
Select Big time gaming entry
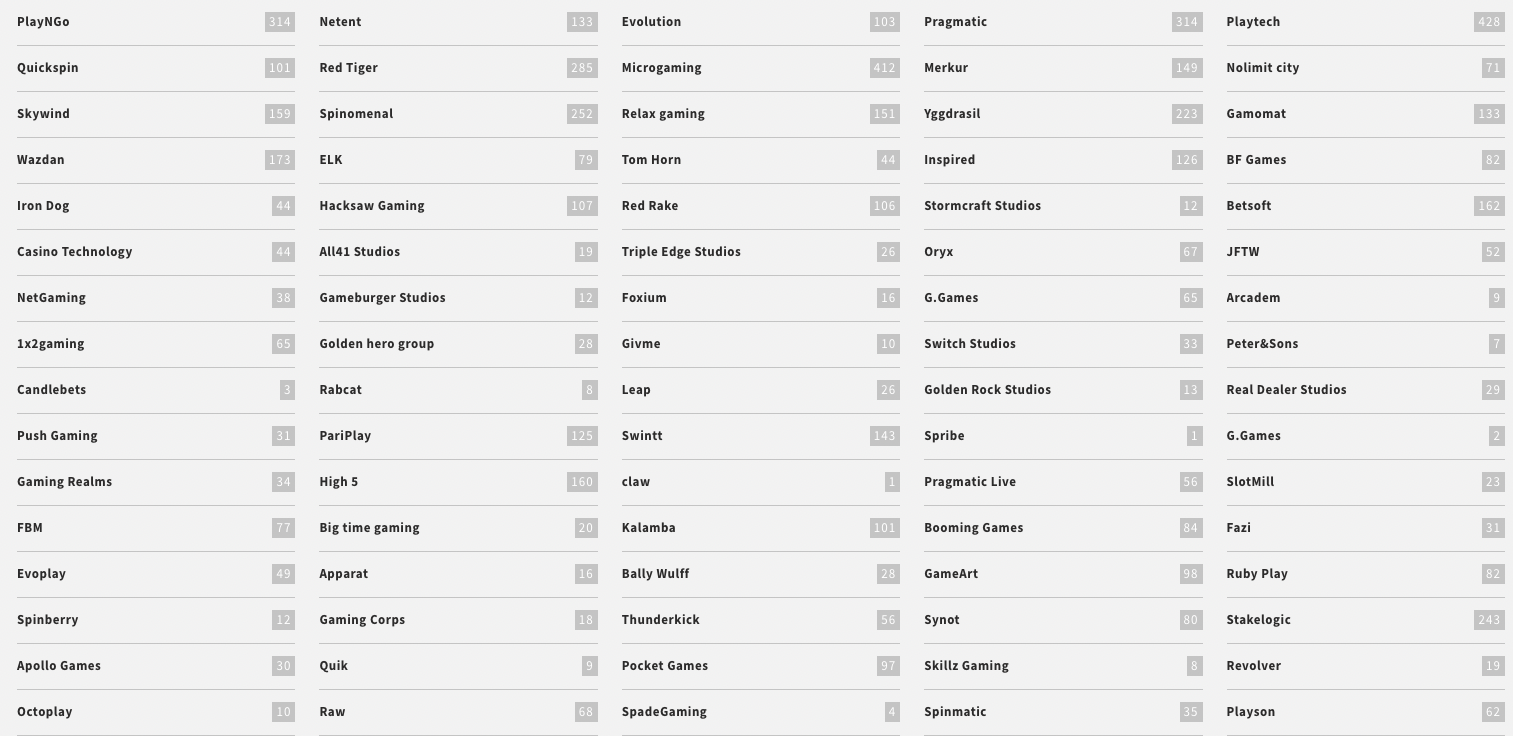pyautogui.click(x=458, y=528)
